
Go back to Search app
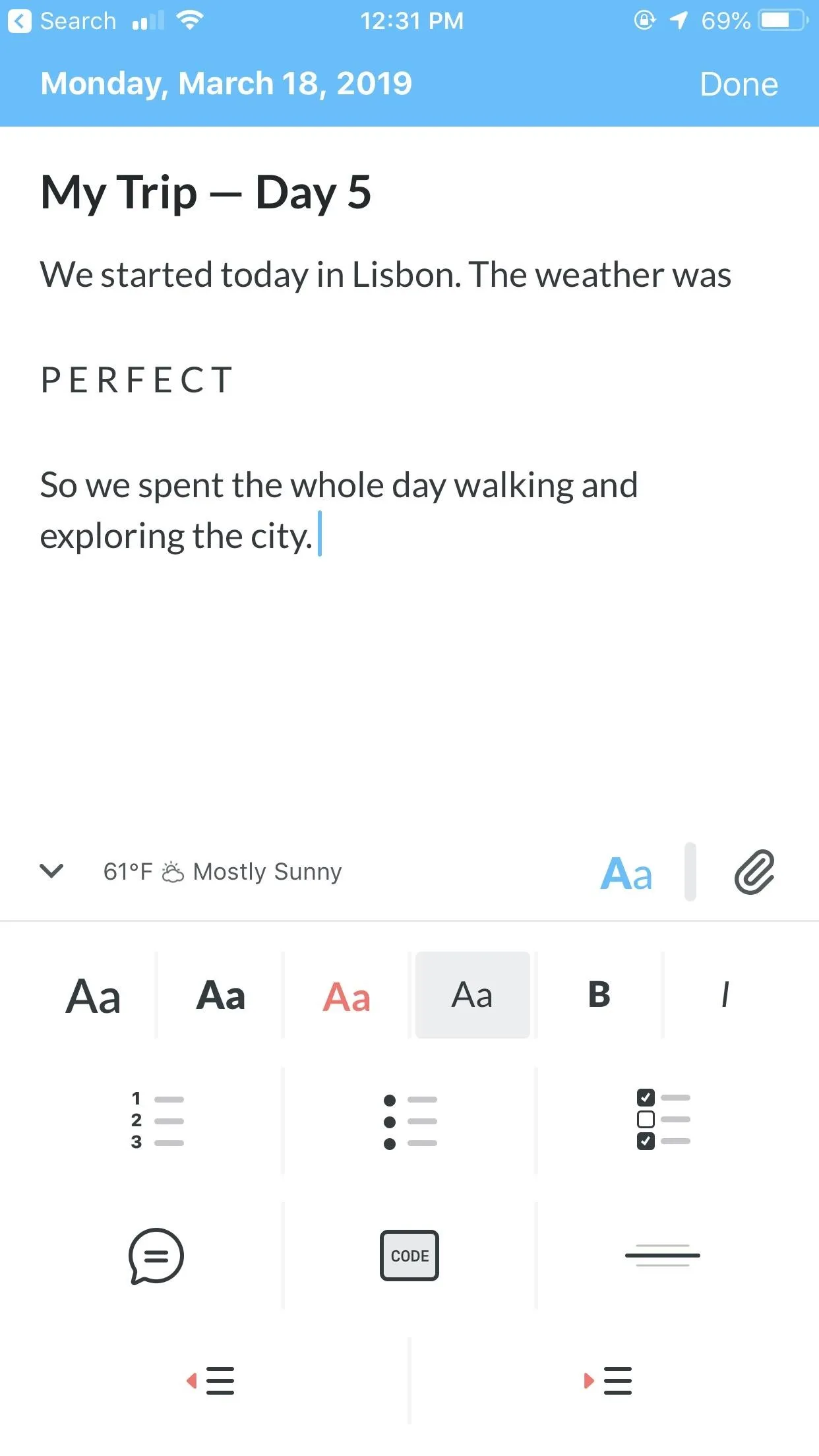(x=63, y=21)
